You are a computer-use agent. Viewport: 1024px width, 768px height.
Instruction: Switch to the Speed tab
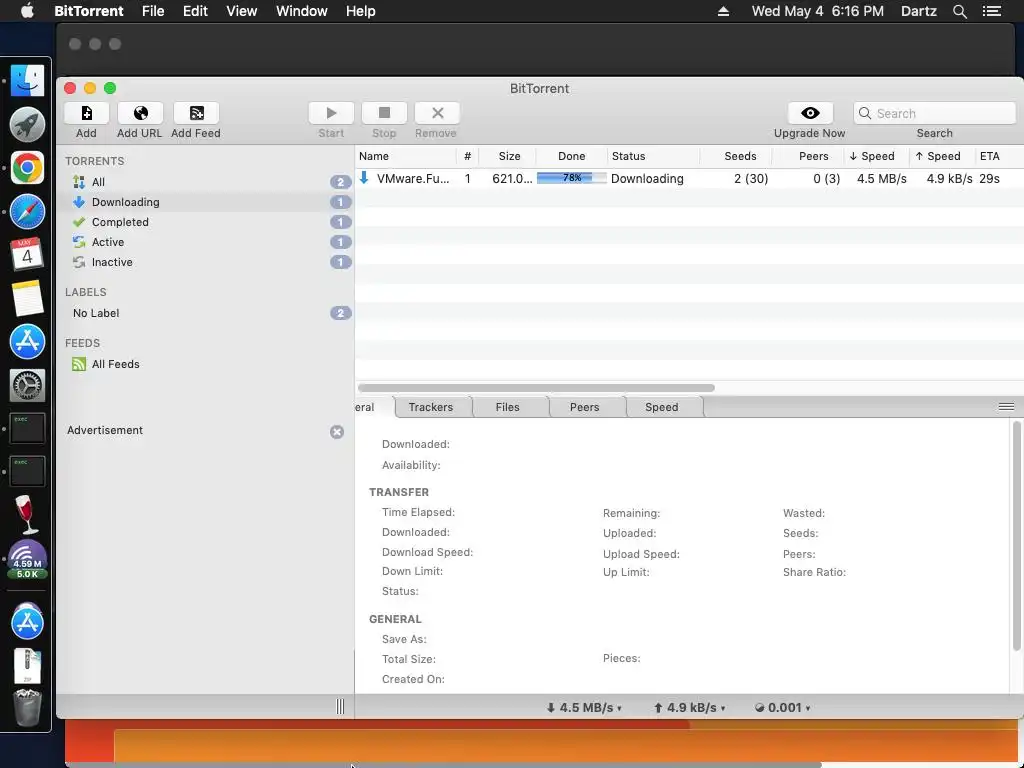pyautogui.click(x=662, y=407)
